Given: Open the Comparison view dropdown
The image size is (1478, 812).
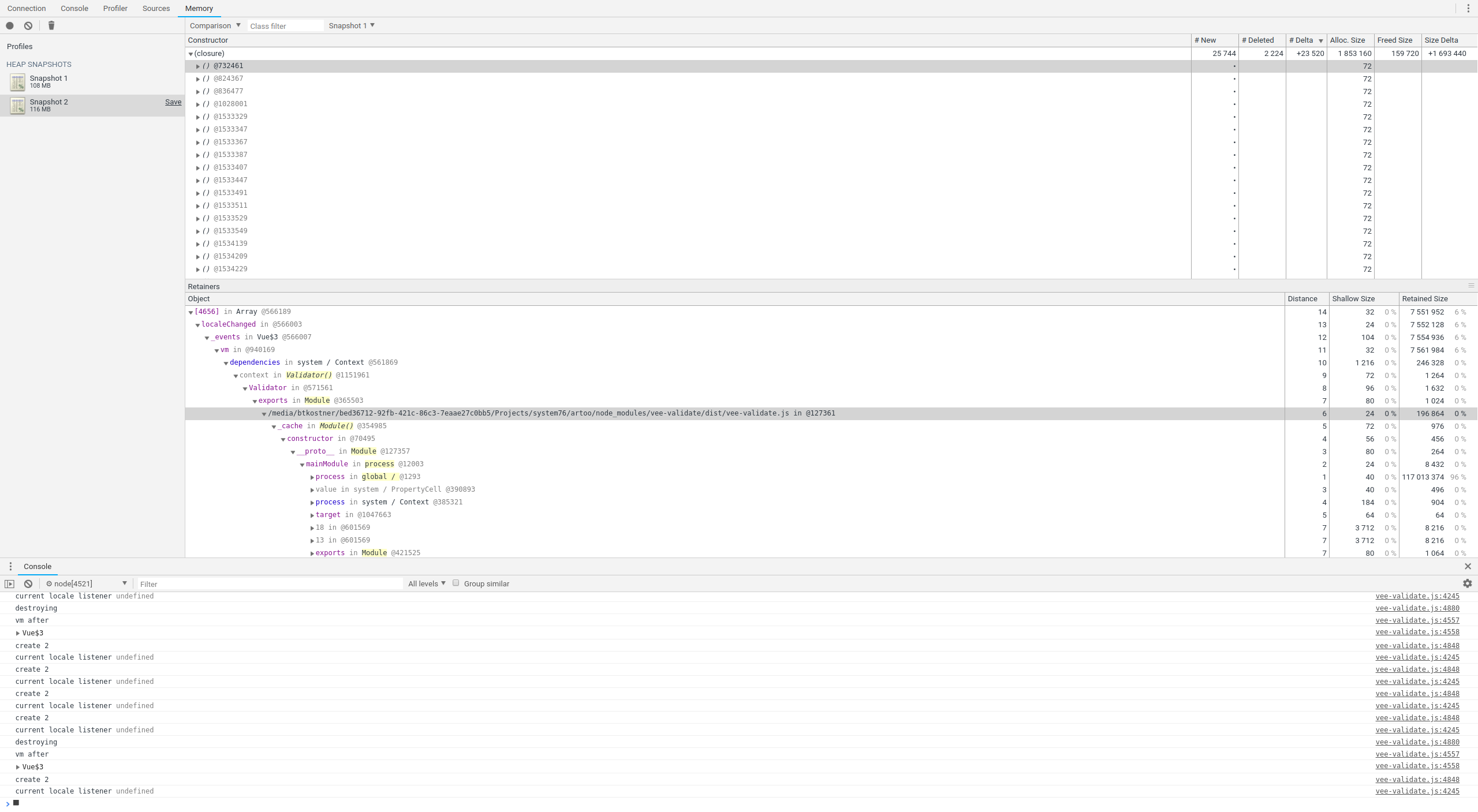Looking at the screenshot, I should (x=214, y=25).
